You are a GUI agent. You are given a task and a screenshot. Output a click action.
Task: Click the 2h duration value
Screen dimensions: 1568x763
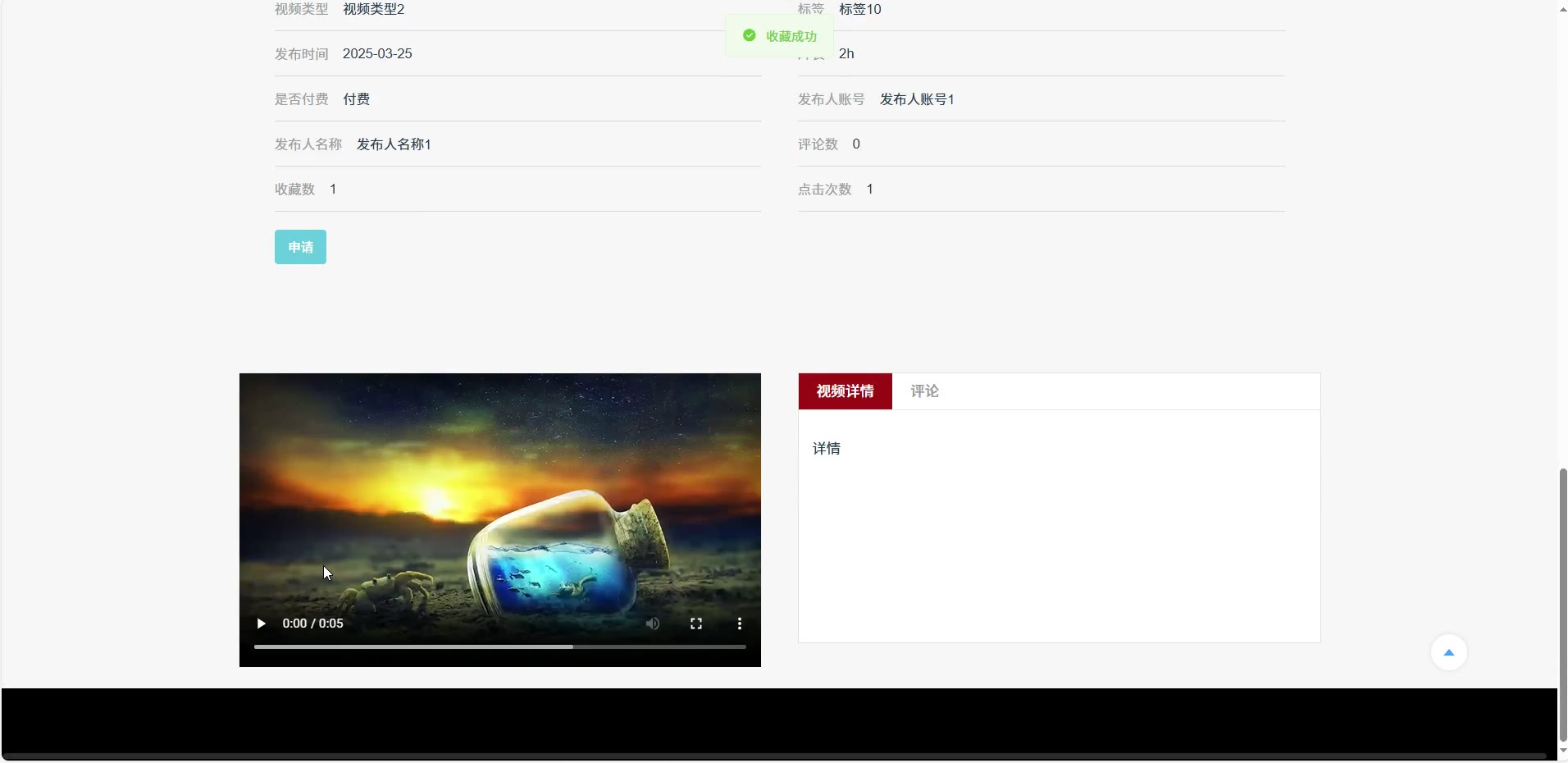[x=846, y=53]
